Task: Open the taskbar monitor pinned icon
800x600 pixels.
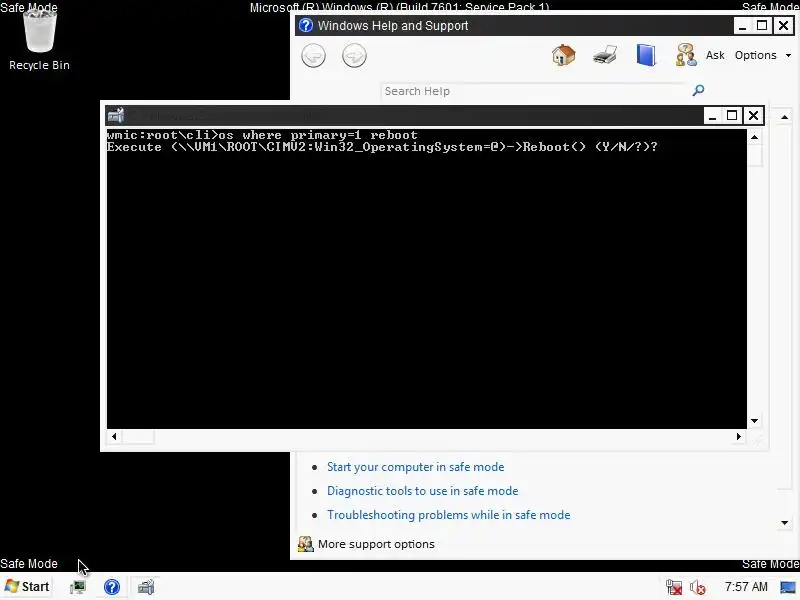Action: pyautogui.click(x=78, y=587)
